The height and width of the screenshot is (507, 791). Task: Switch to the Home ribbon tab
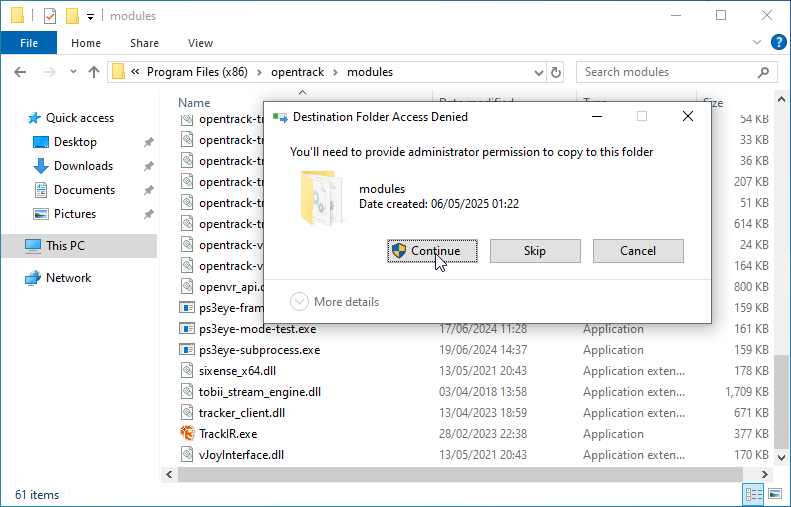click(x=86, y=43)
